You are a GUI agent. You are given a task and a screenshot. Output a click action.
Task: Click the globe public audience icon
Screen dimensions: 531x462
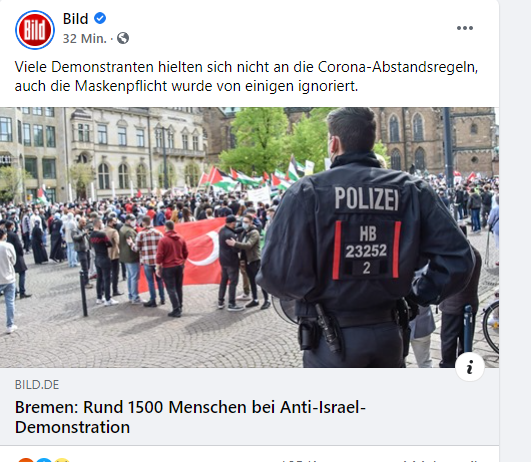(x=123, y=38)
